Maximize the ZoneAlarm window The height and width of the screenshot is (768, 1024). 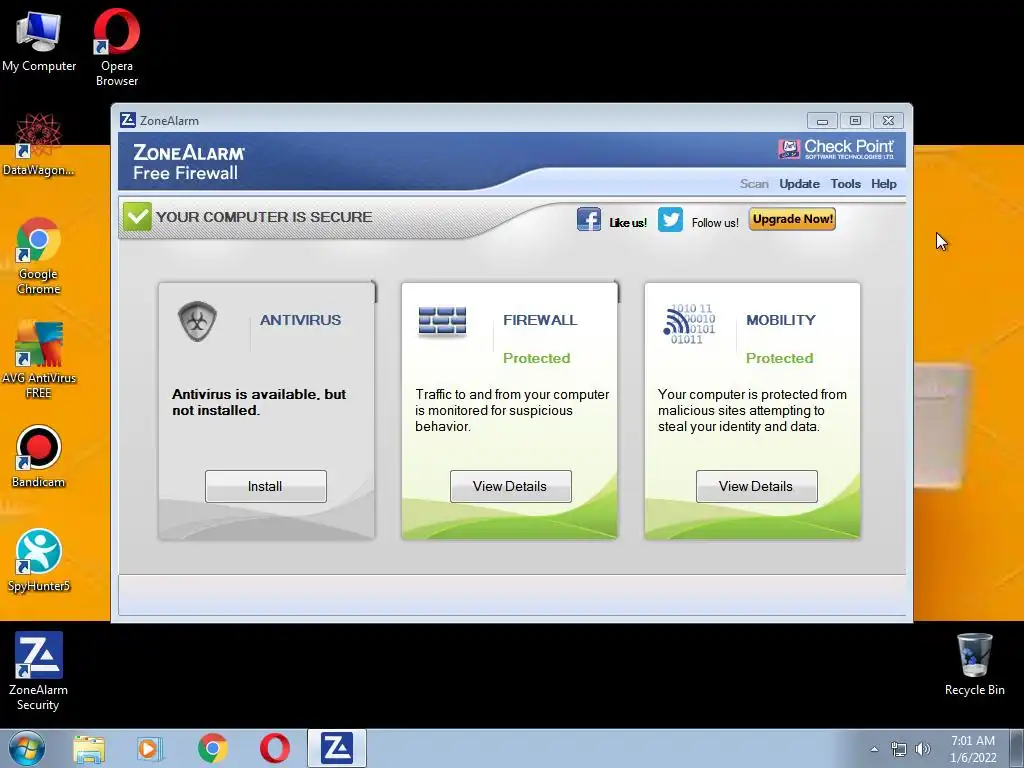[855, 121]
